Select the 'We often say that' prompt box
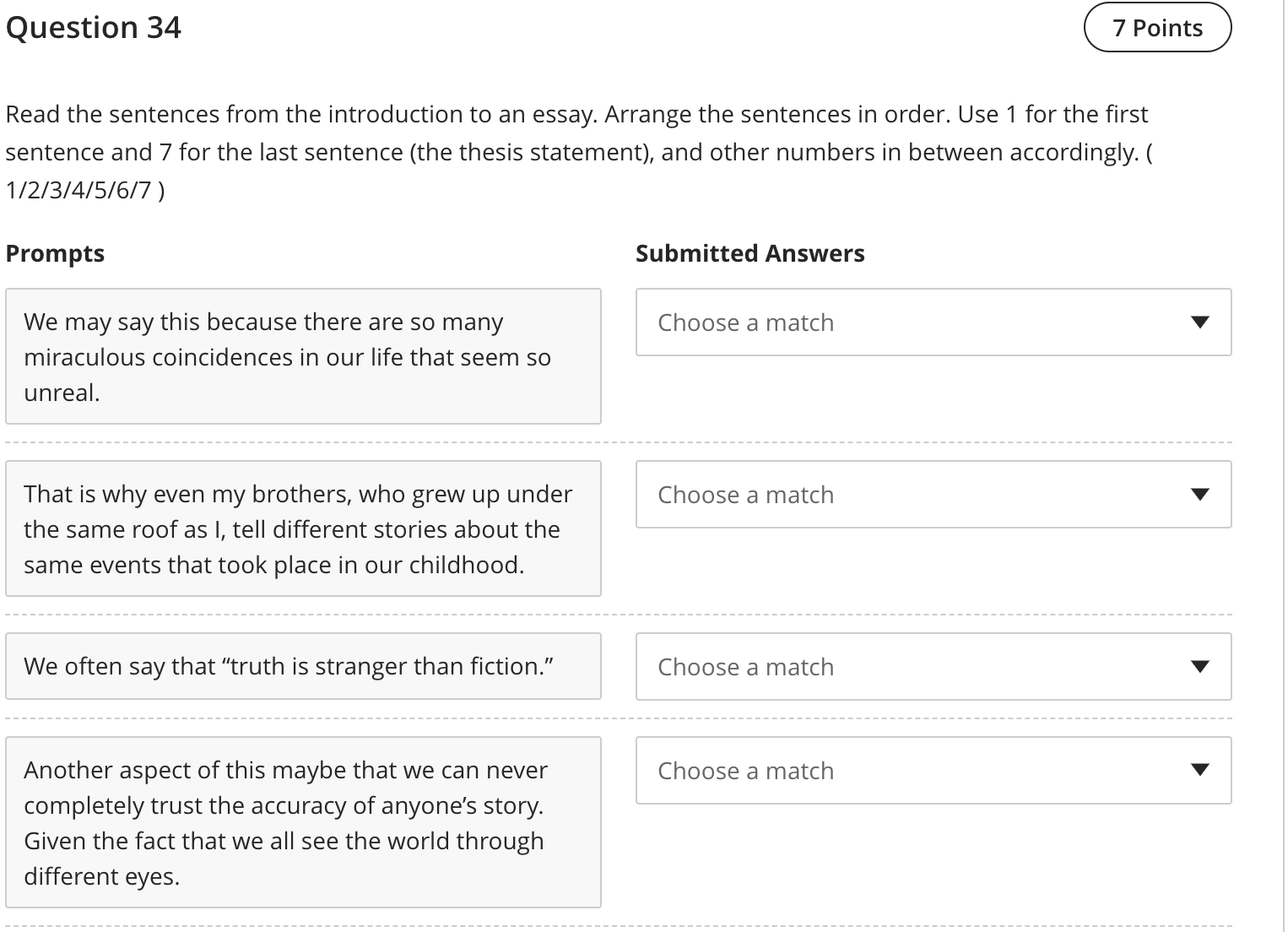This screenshot has width=1288, height=932. (x=303, y=666)
